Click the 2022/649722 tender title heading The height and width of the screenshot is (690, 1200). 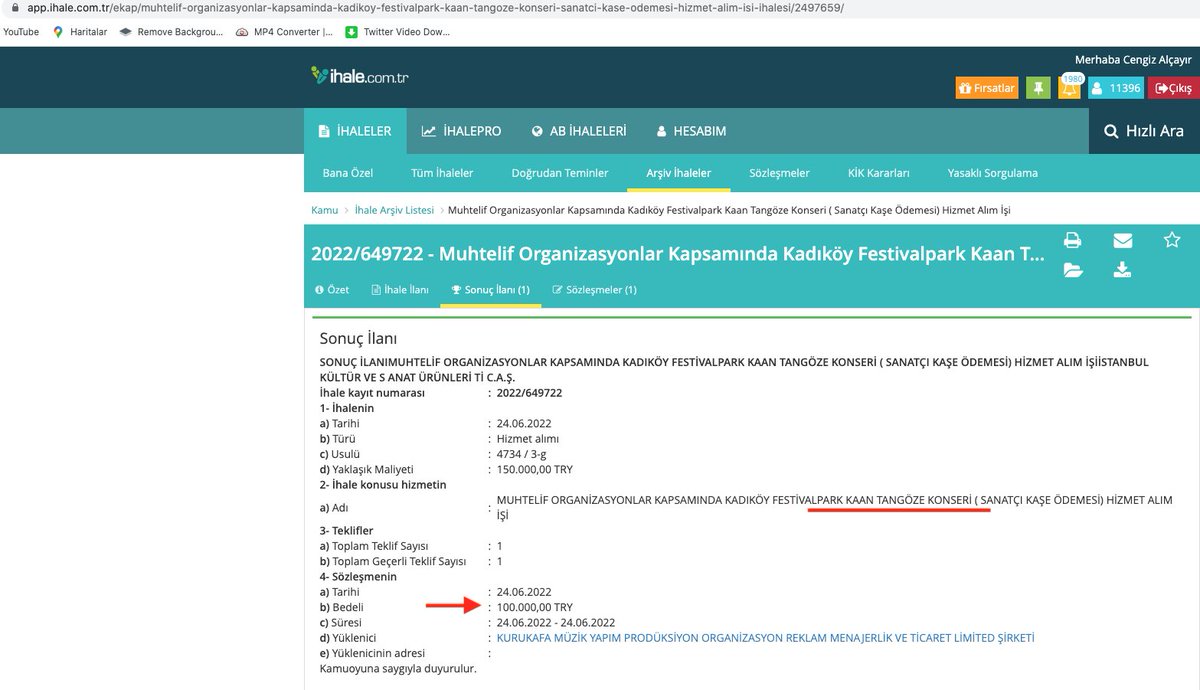(x=677, y=253)
